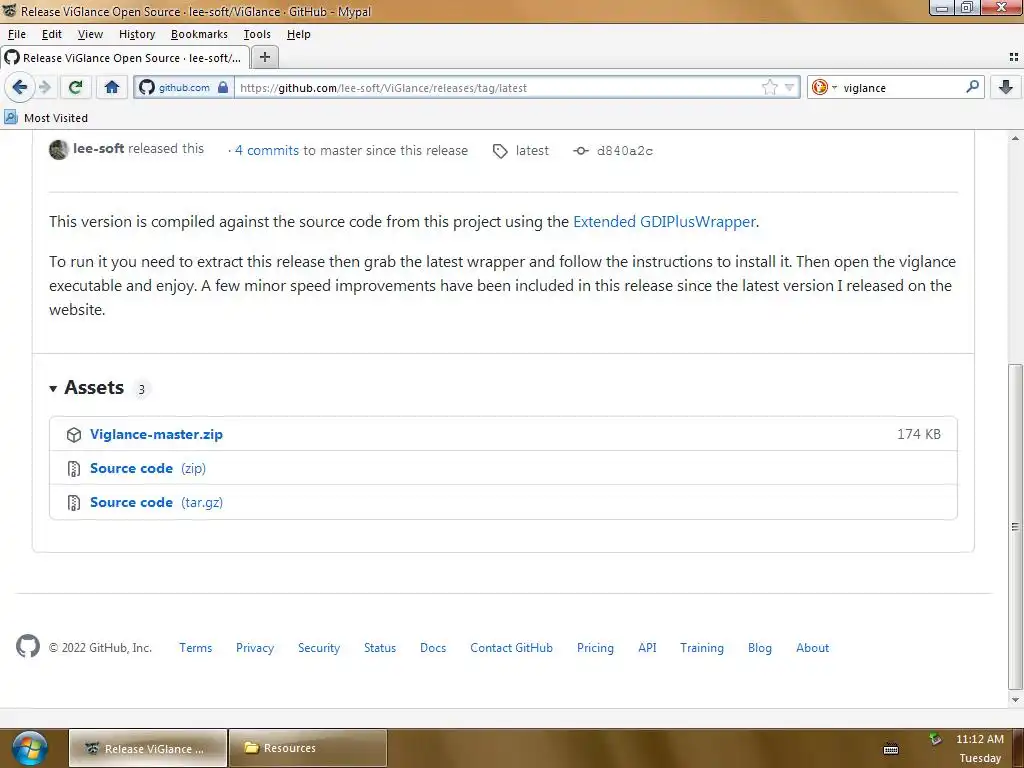Reload the page with the refresh icon
This screenshot has height=768, width=1024.
[75, 87]
